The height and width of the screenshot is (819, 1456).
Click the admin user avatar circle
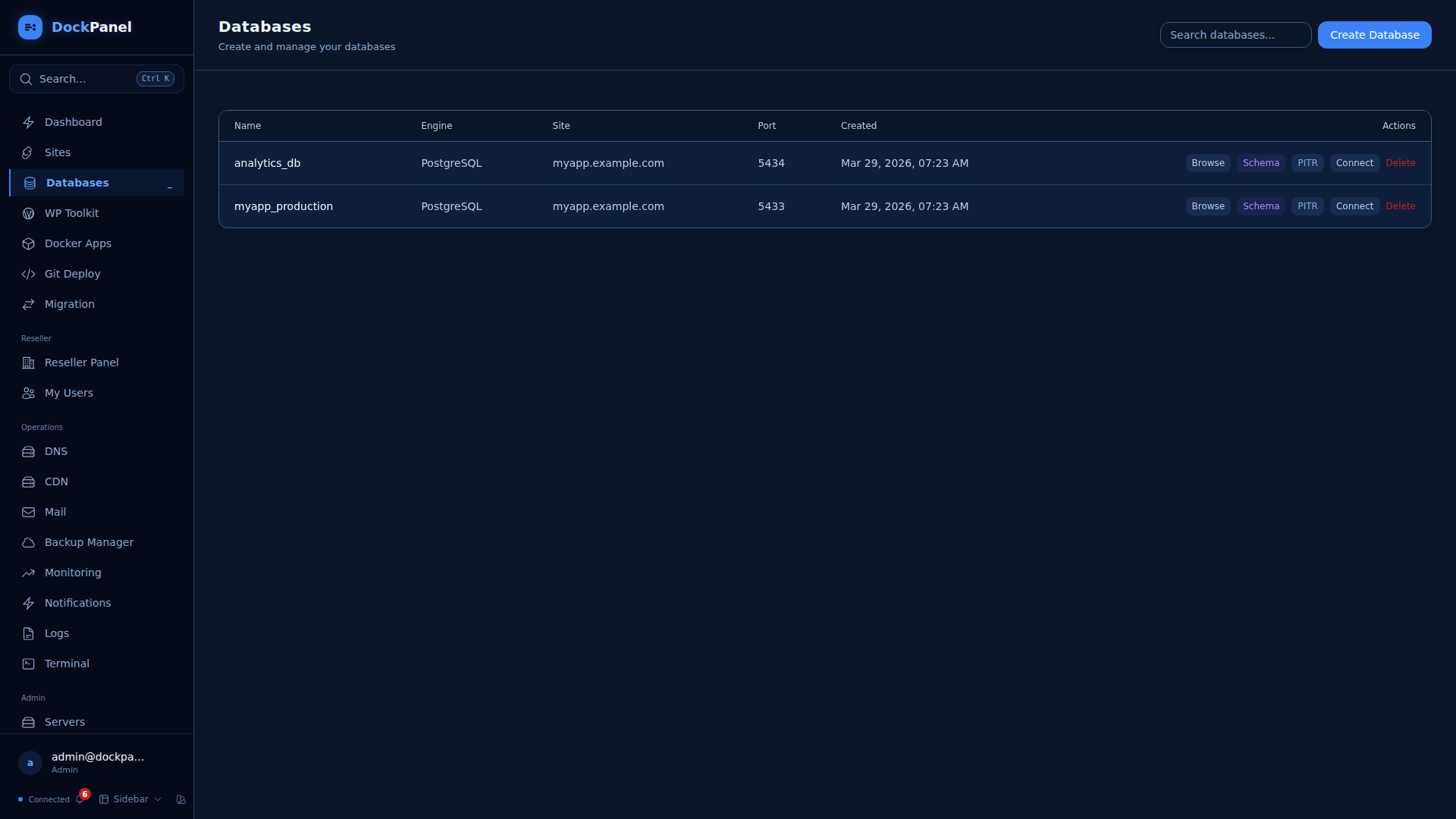30,762
